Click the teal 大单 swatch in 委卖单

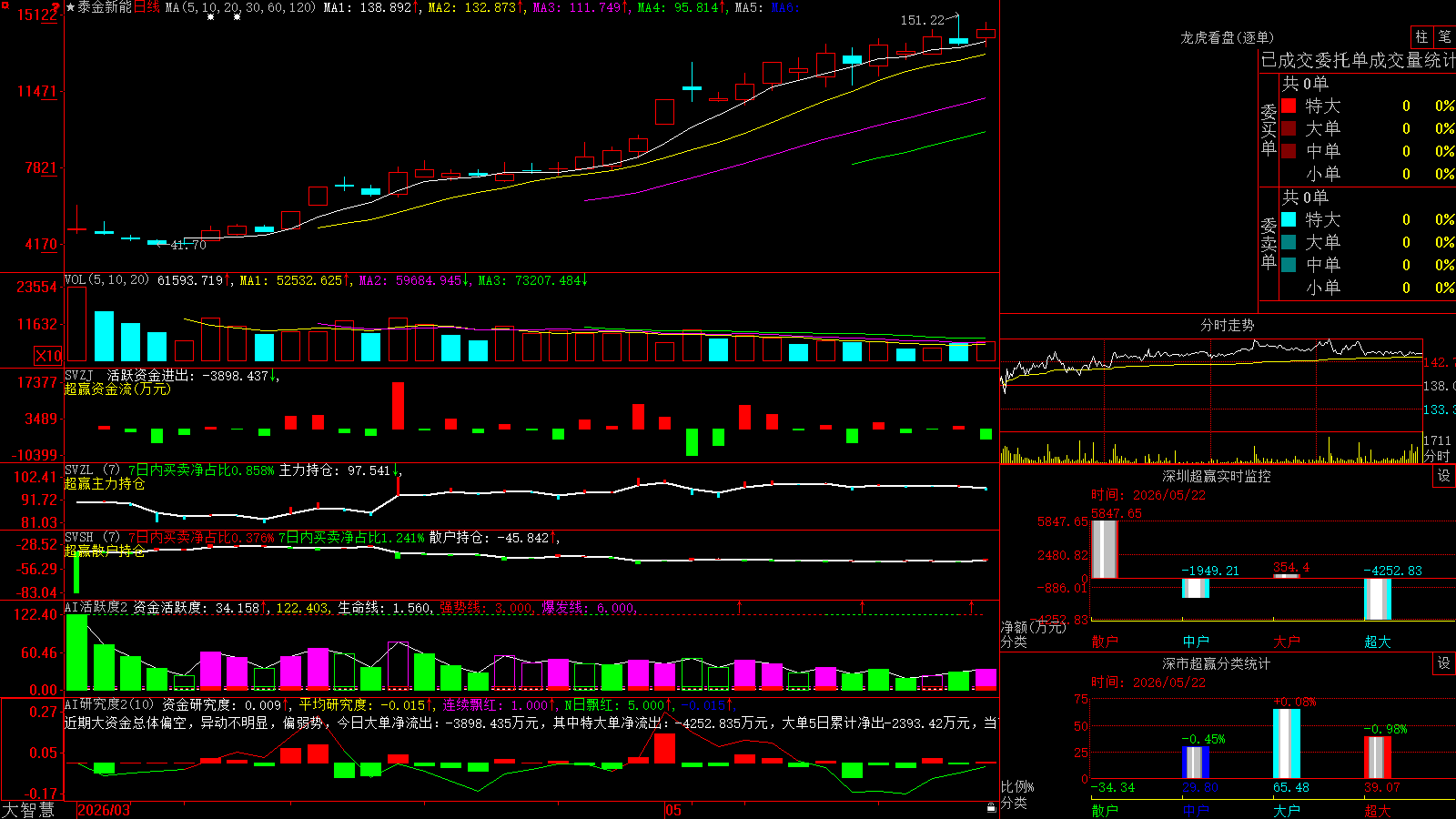[x=1289, y=242]
